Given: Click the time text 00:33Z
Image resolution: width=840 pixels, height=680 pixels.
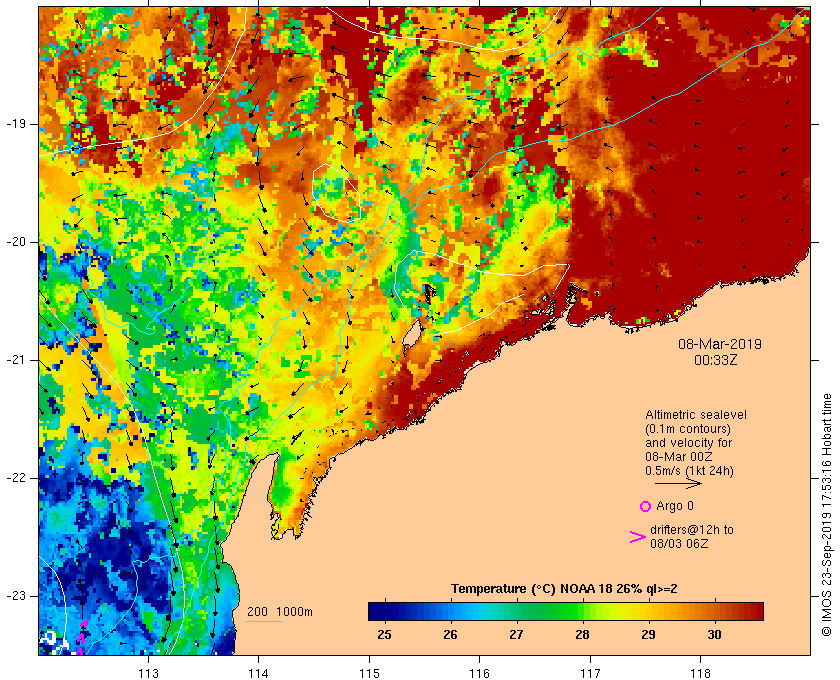Looking at the screenshot, I should point(715,360).
